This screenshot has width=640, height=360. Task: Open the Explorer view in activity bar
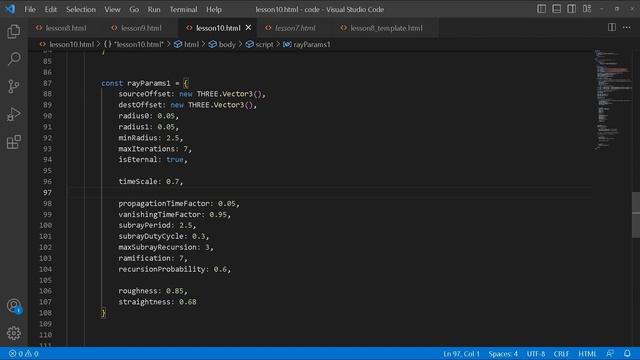tap(14, 31)
